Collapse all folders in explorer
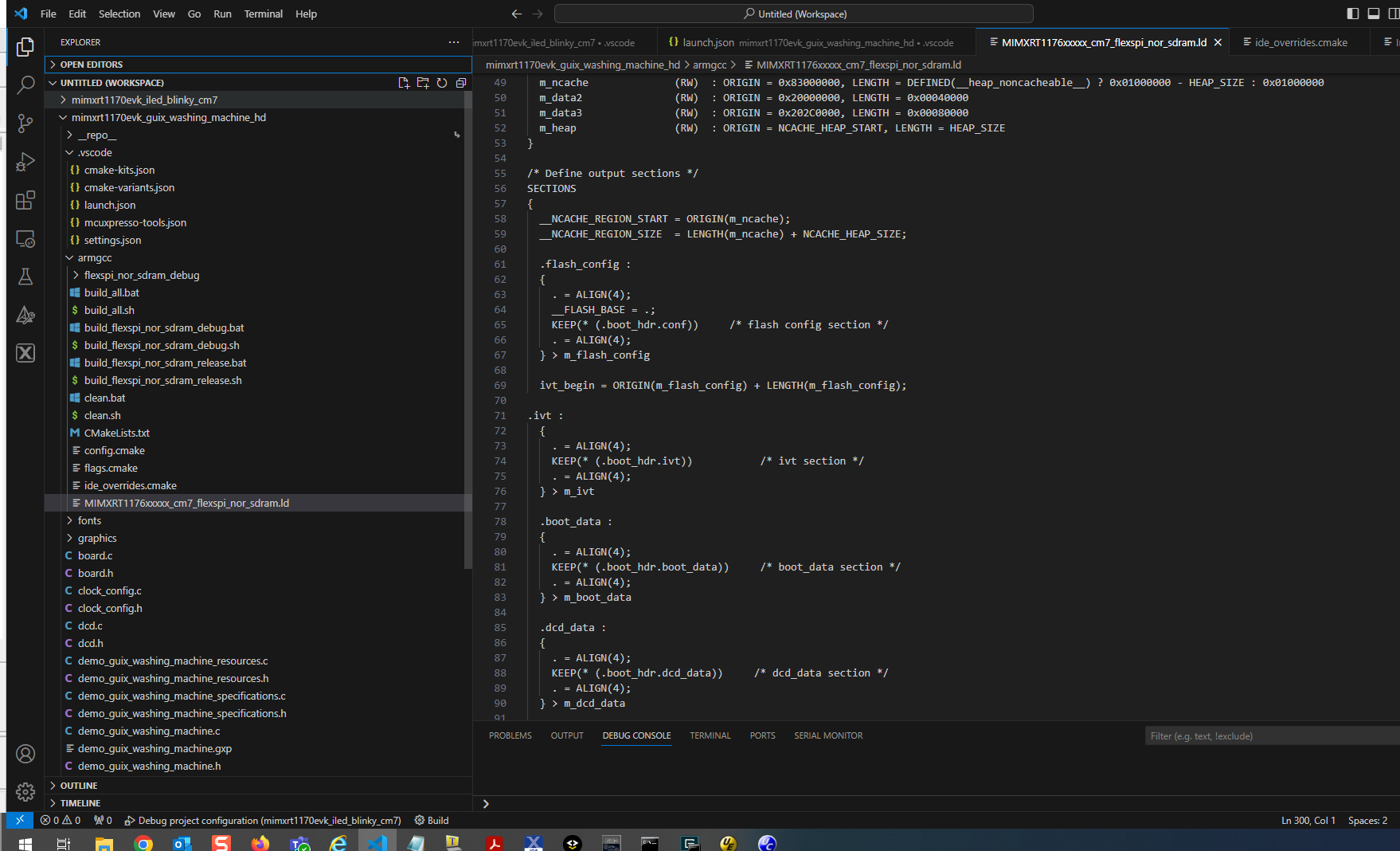1400x851 pixels. (461, 83)
